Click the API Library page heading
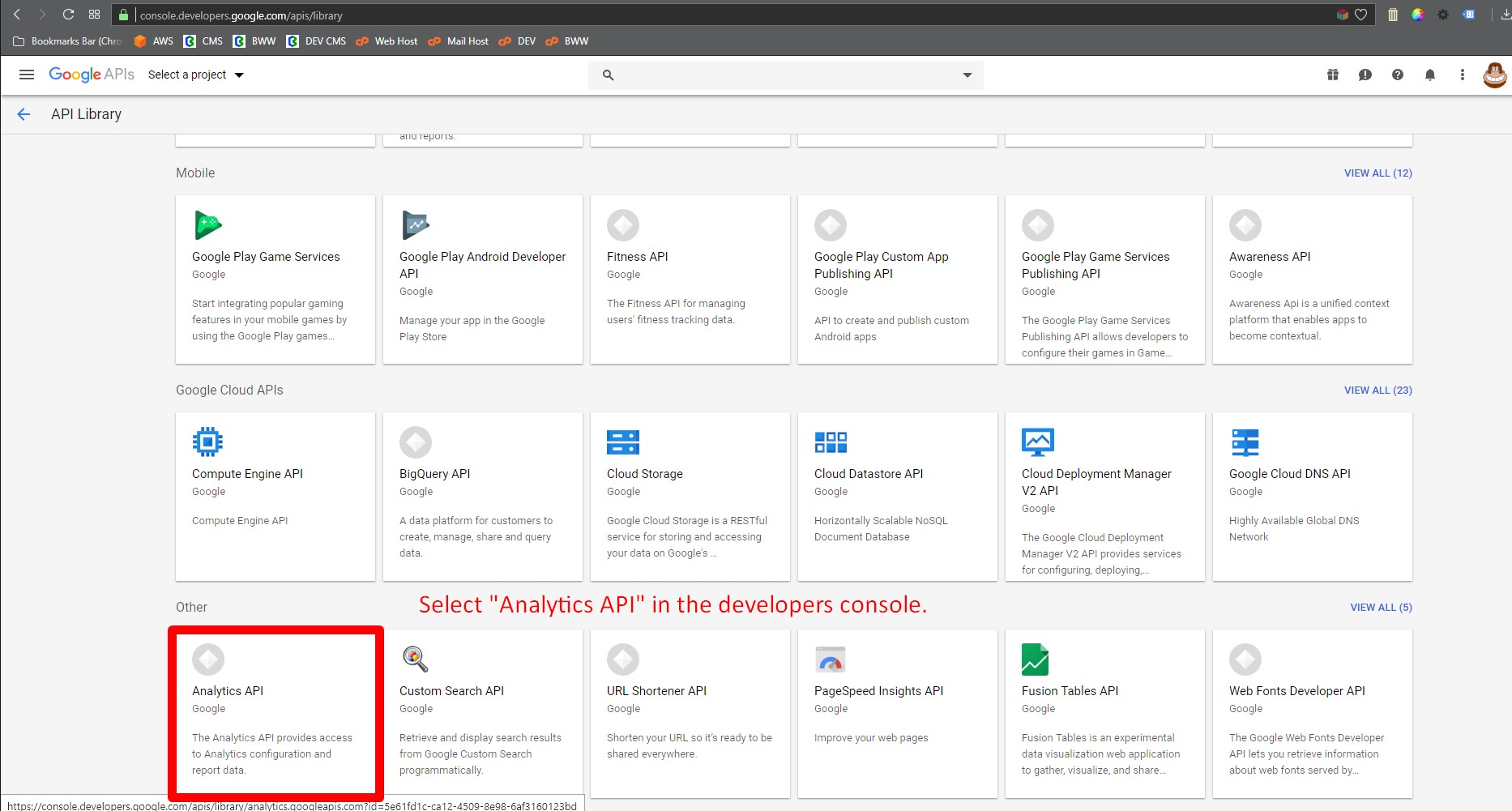The height and width of the screenshot is (811, 1512). 86,114
